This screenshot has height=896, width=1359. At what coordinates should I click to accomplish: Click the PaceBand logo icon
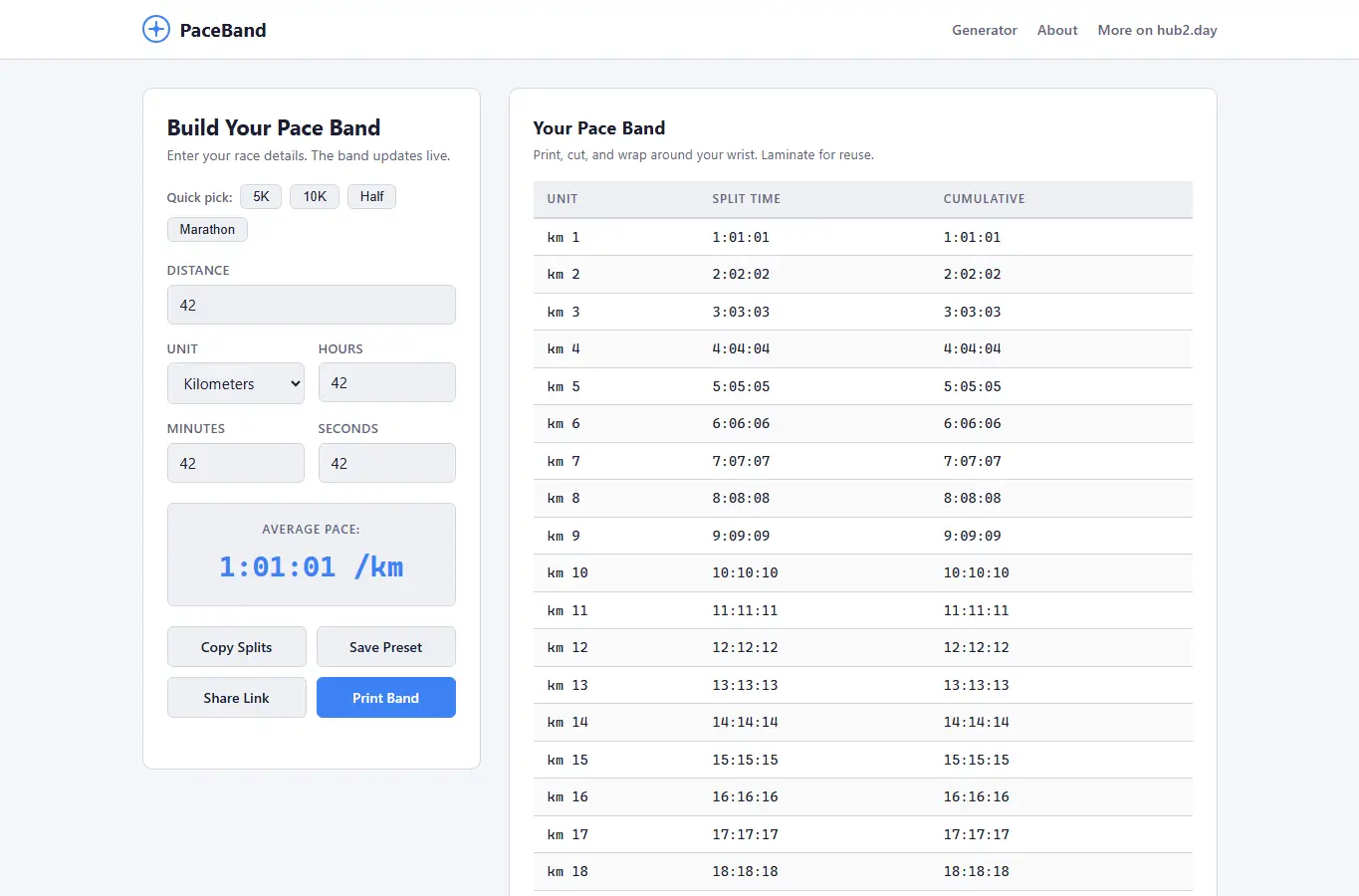[156, 29]
